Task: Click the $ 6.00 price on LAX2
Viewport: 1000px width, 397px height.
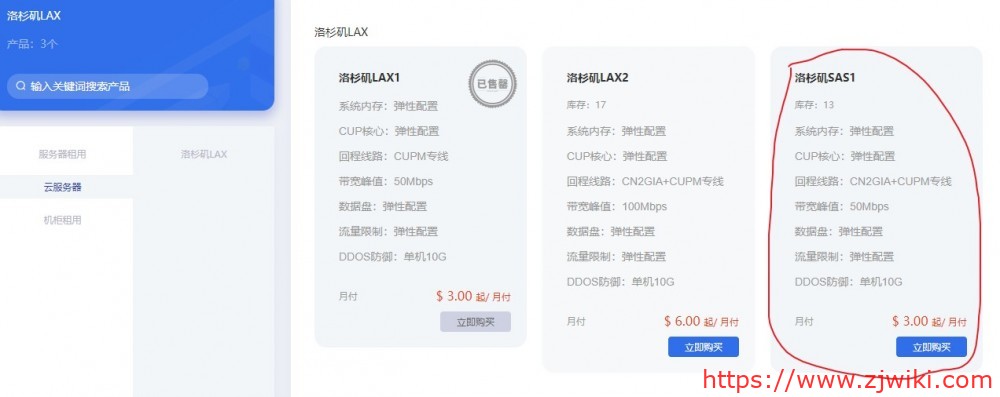Action: [682, 321]
